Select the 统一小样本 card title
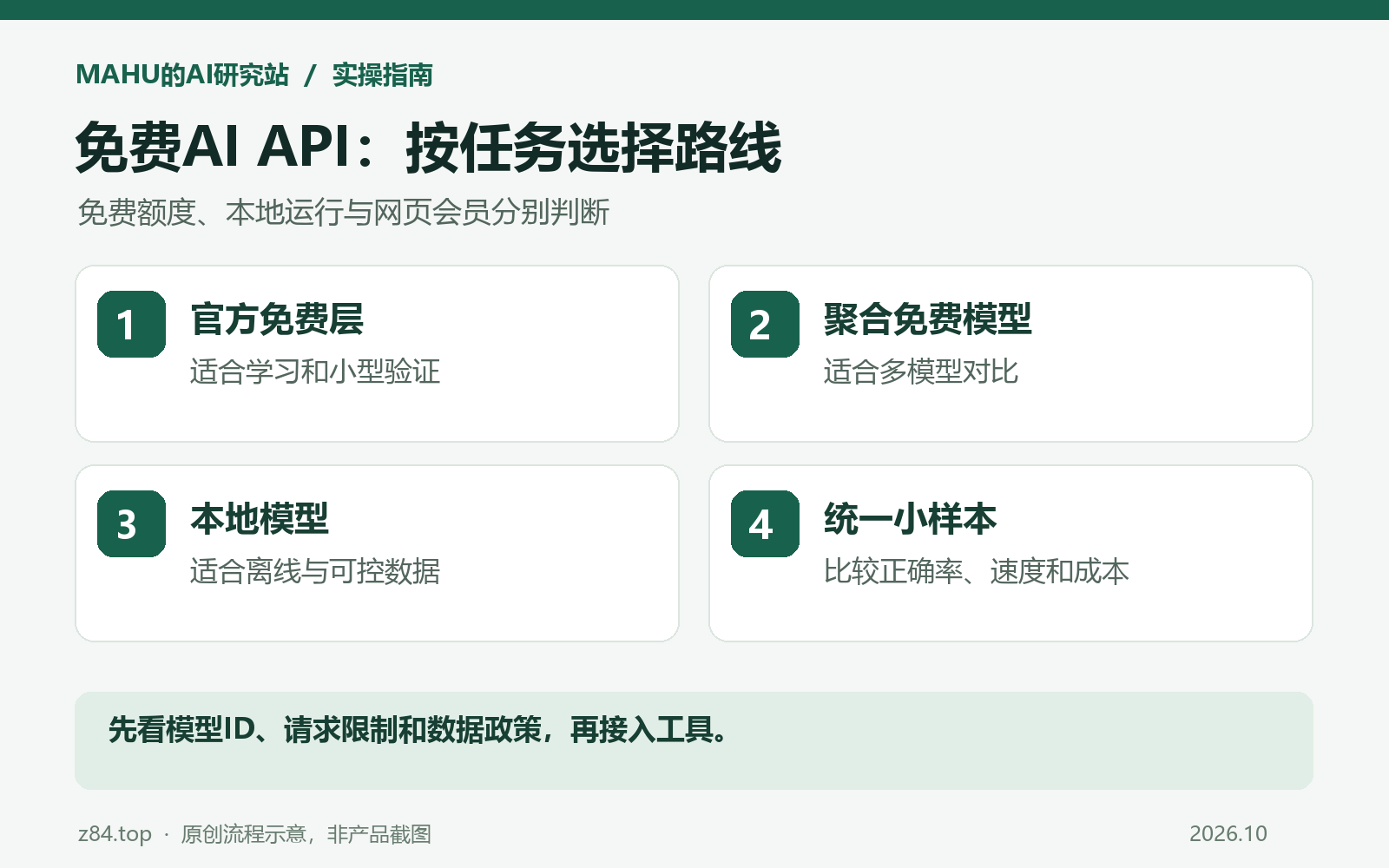 [910, 519]
